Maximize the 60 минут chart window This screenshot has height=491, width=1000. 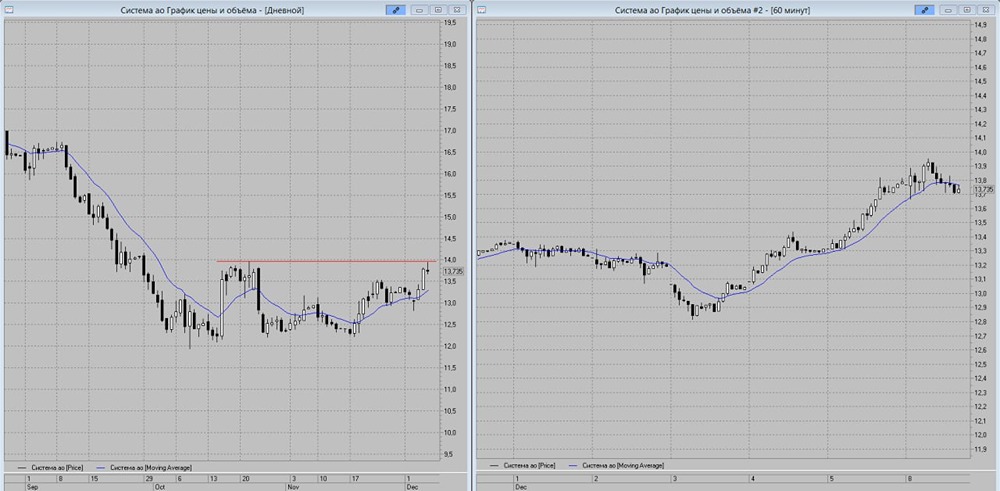(x=967, y=10)
